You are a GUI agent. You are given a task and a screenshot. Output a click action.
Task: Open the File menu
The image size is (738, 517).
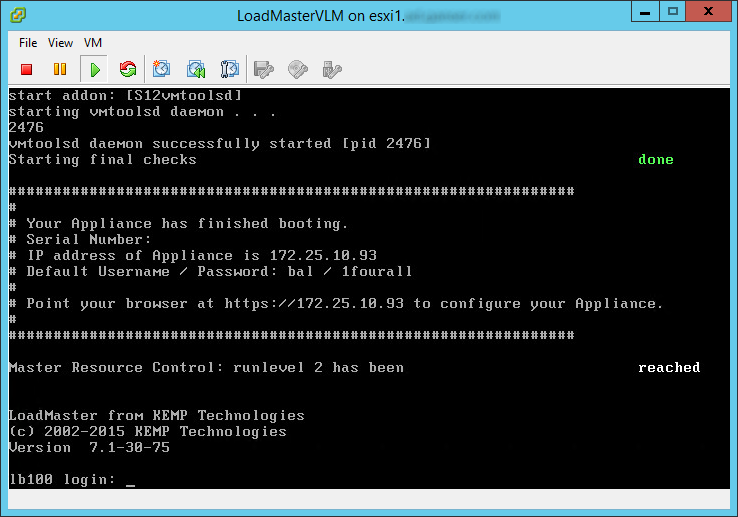coord(28,43)
